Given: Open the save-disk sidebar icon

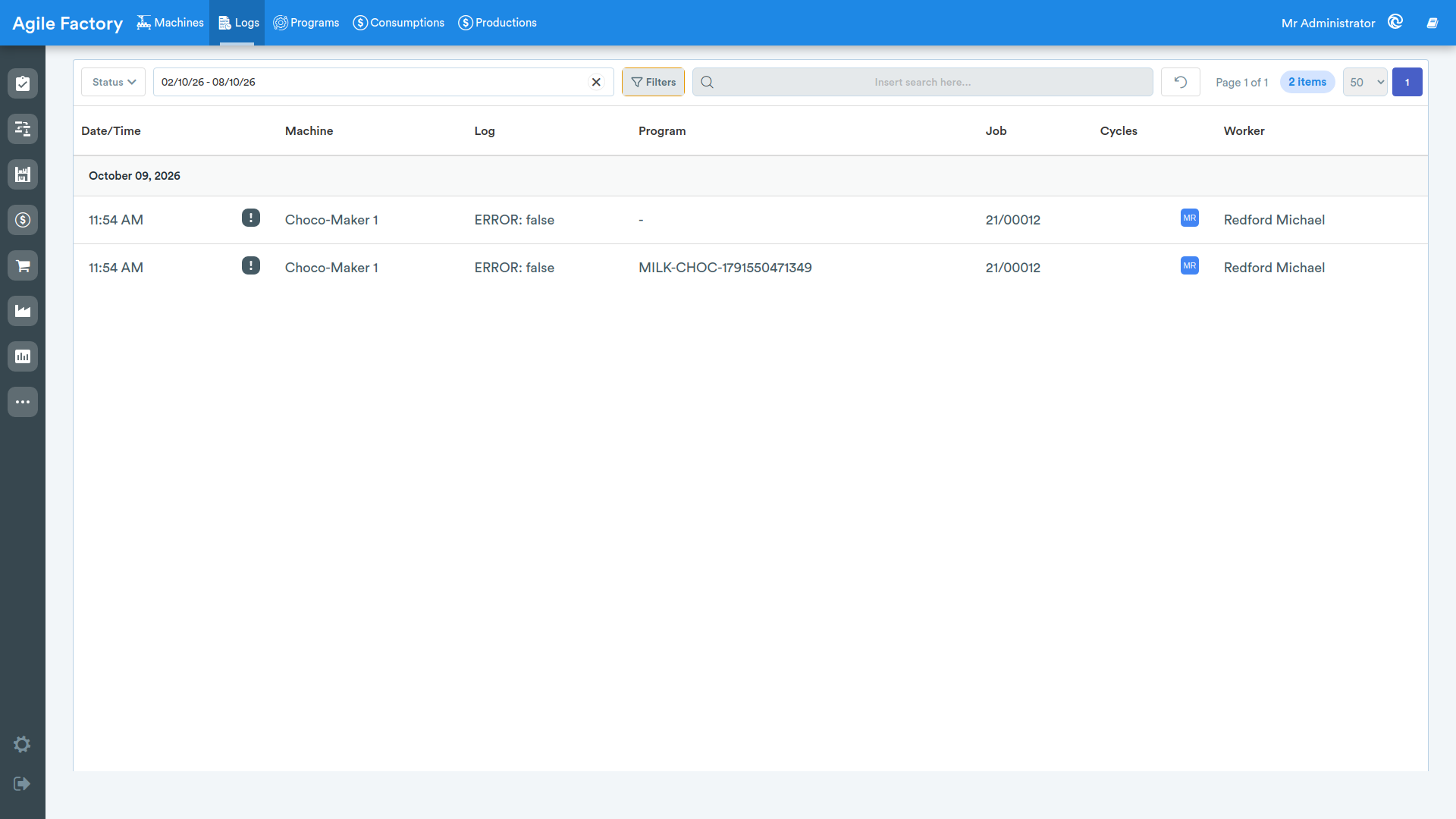Looking at the screenshot, I should [x=23, y=174].
